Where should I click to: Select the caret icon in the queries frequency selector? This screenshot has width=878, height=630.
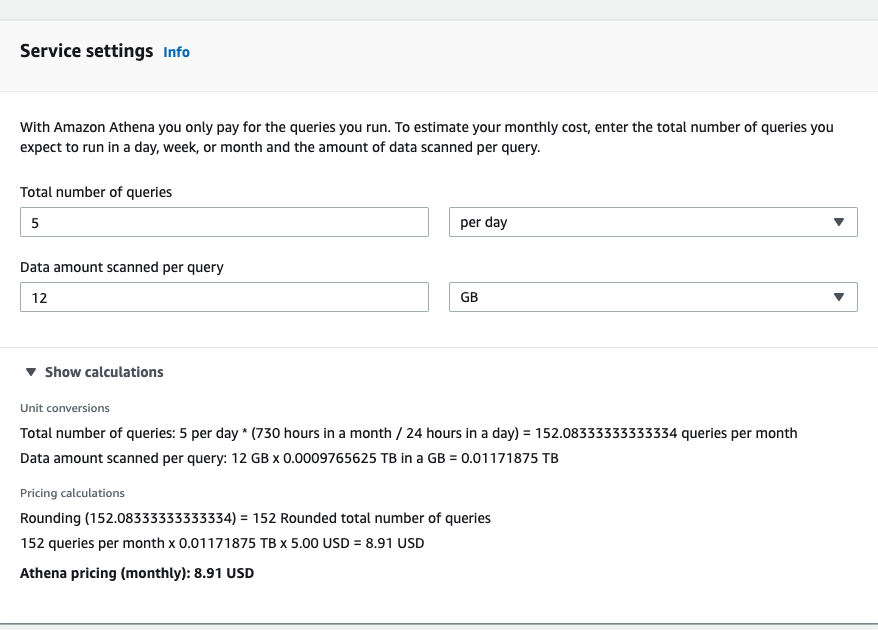point(840,222)
